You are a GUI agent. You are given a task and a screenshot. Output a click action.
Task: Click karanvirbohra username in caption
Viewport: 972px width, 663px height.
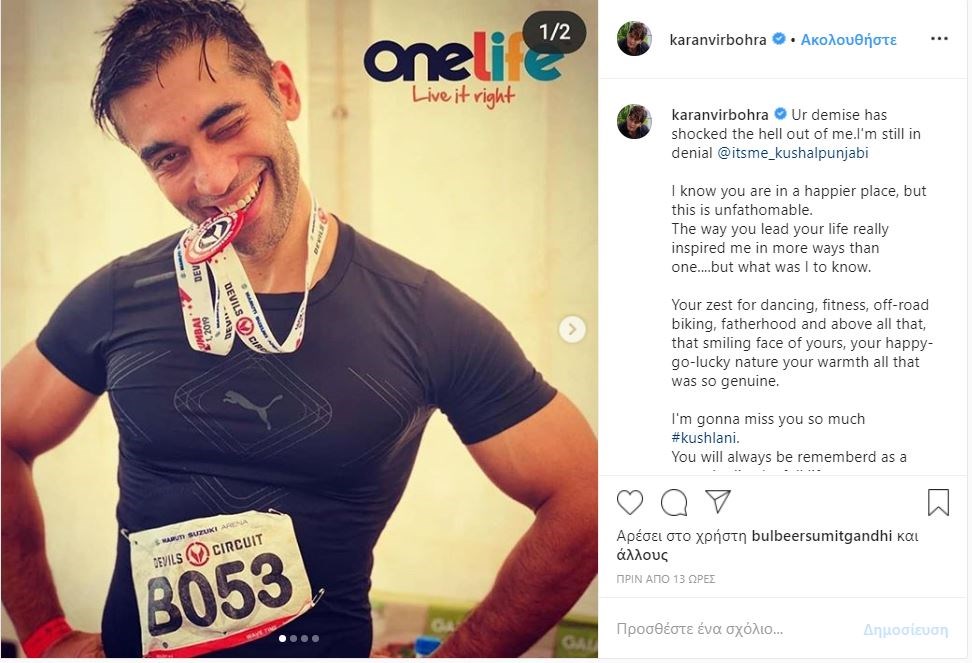coord(720,115)
